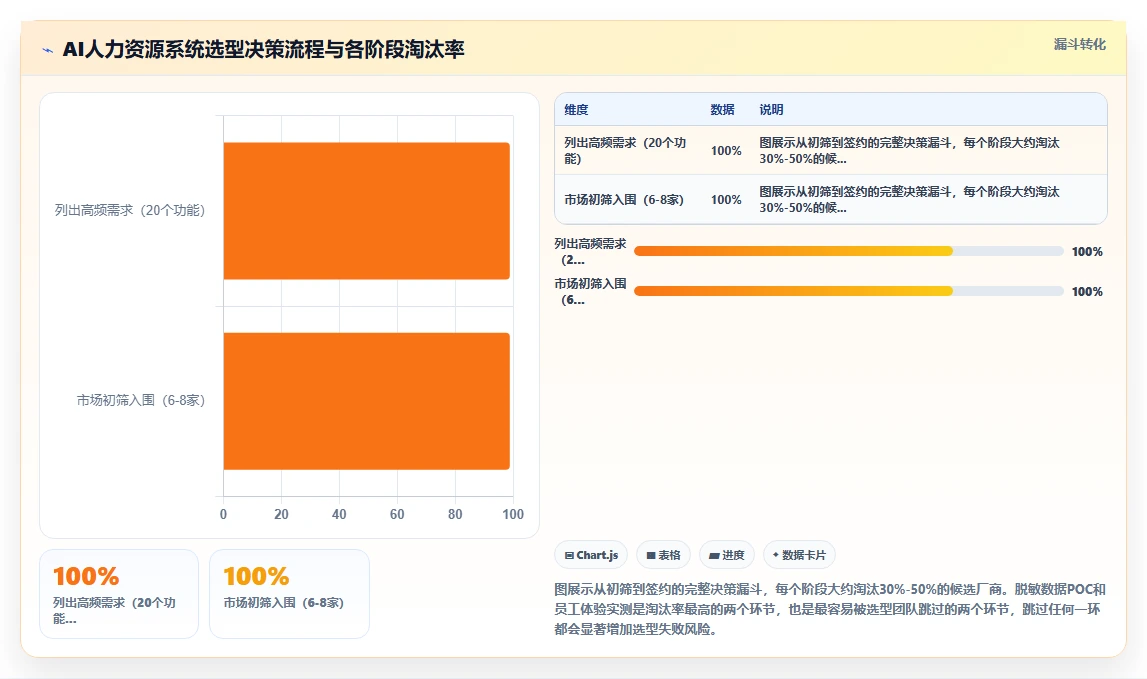
Task: Click the 市场初筛入围 progress row label
Action: coord(590,292)
